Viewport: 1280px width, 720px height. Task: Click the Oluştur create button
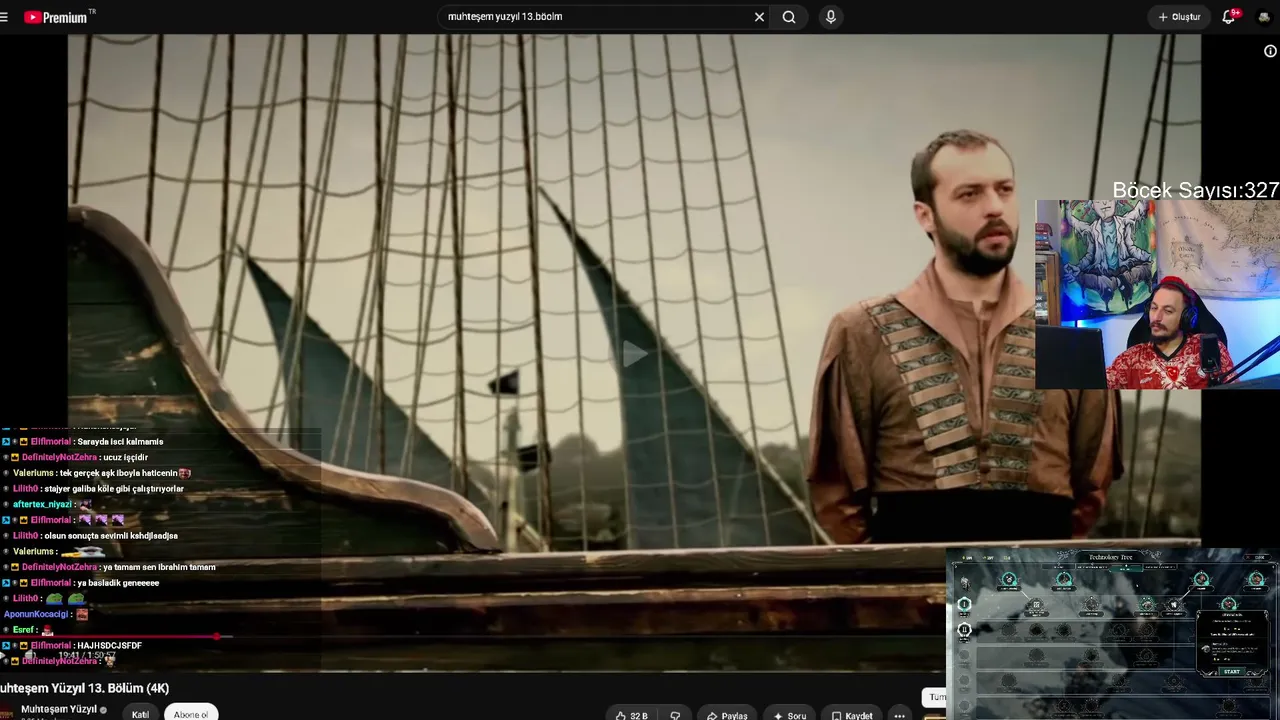pyautogui.click(x=1179, y=17)
